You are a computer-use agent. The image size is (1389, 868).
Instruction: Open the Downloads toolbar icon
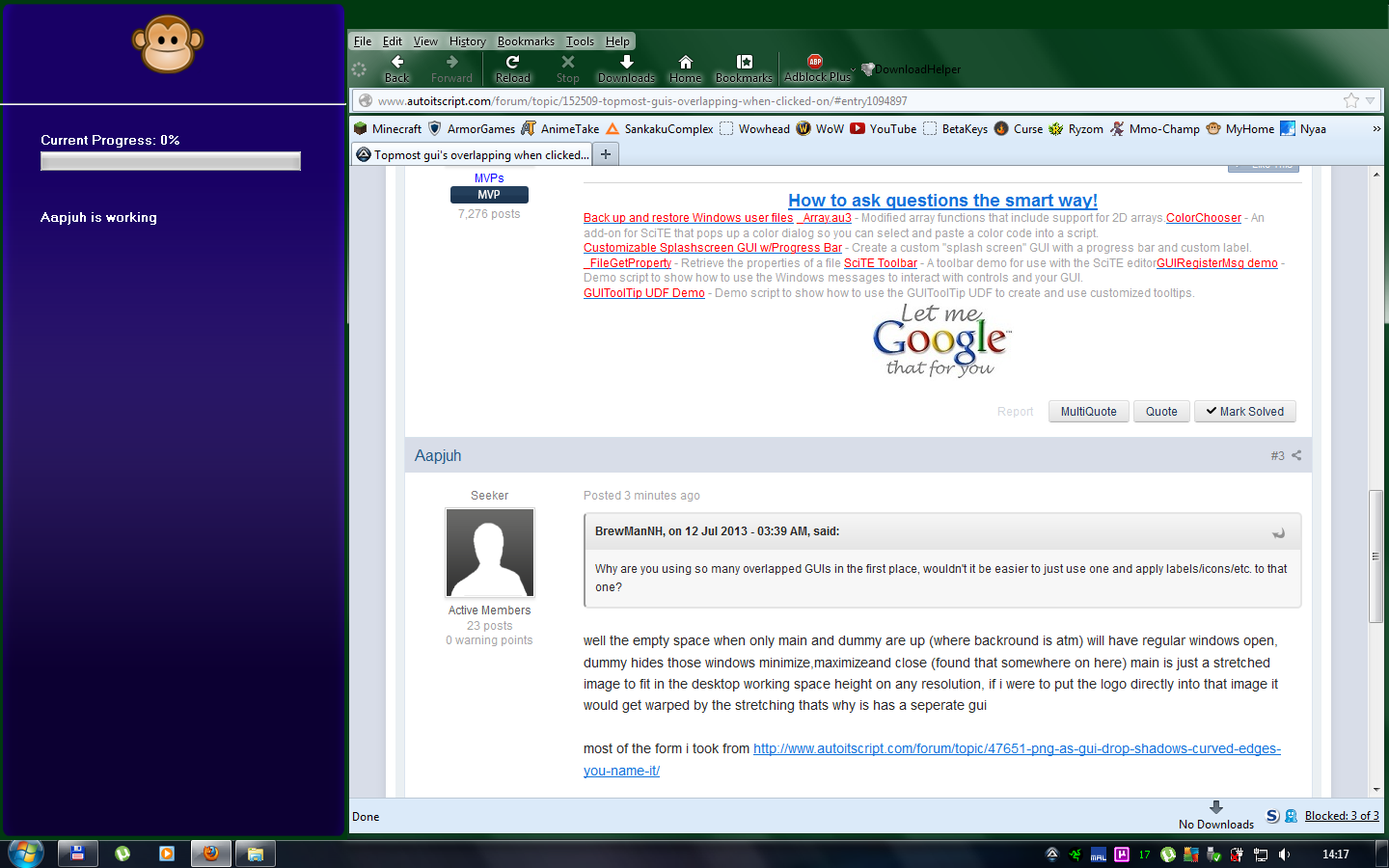(x=626, y=63)
